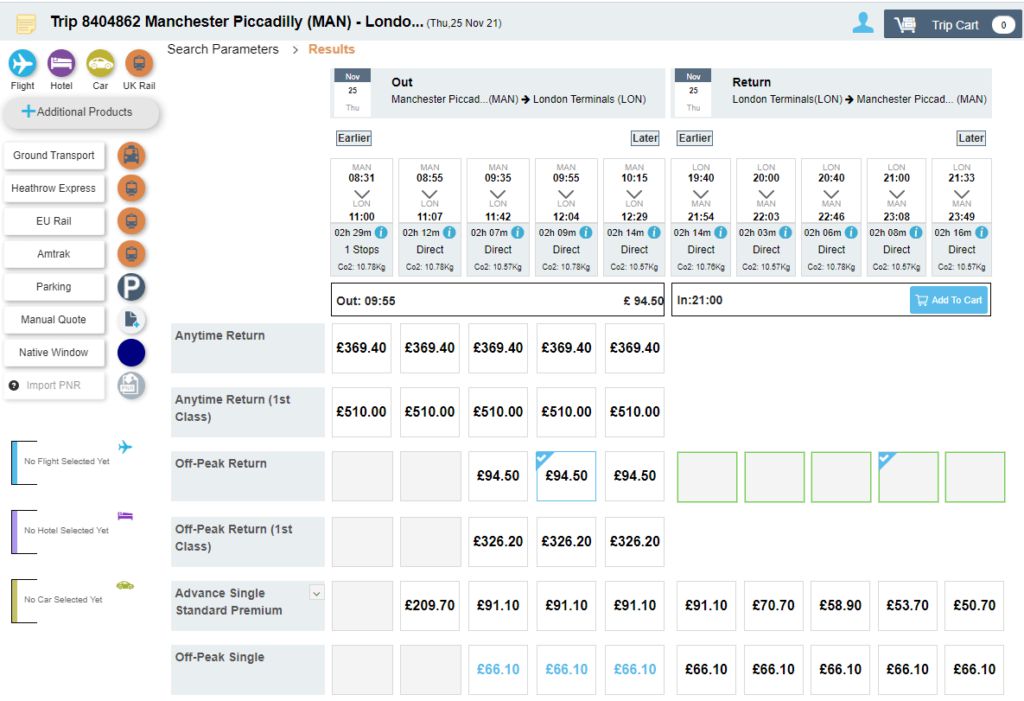Go to Search Parameters breadcrumb
The image size is (1024, 701).
[223, 49]
